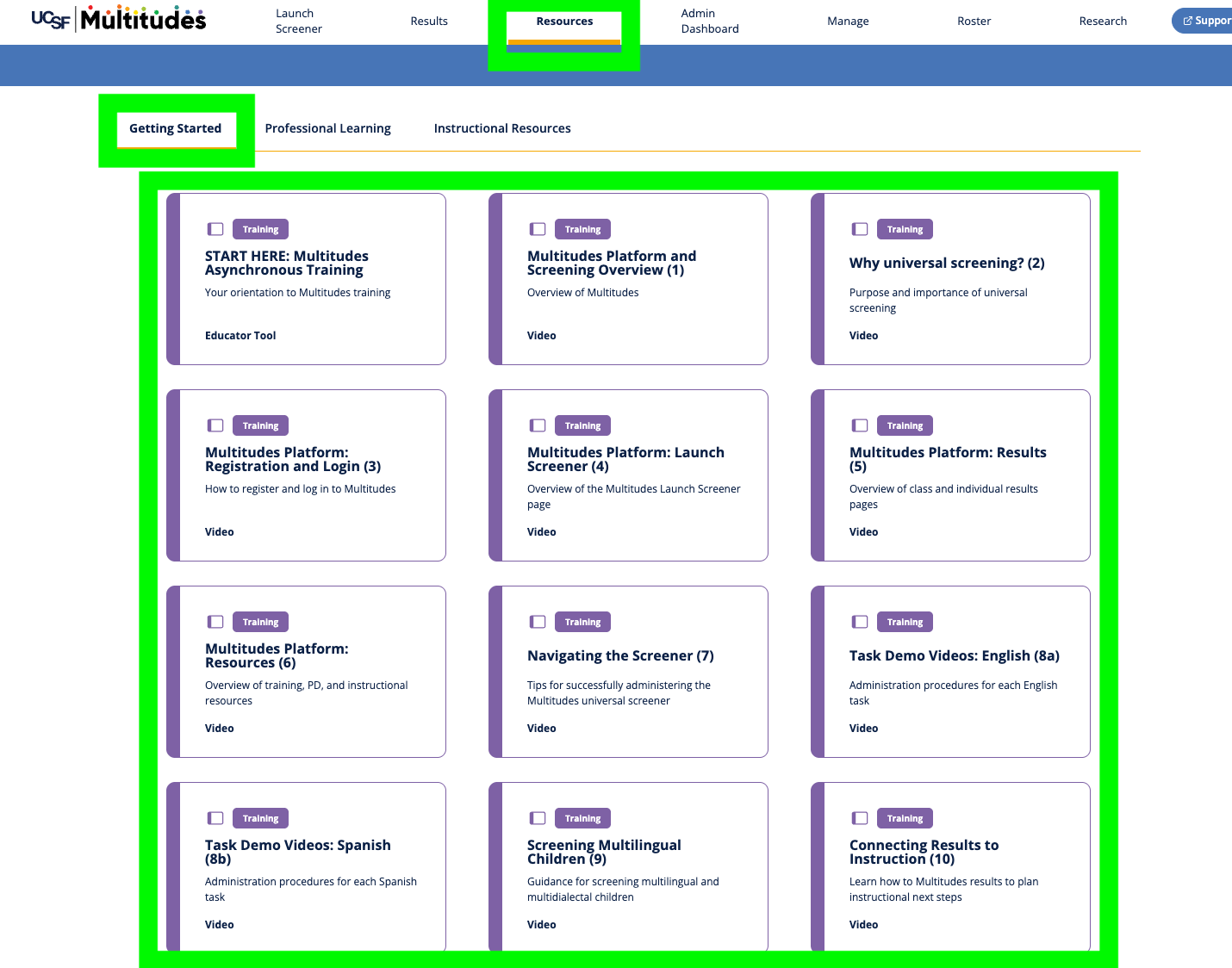1232x968 pixels.
Task: Click 'Overview of training, PD, and instructional resources'
Action: 306,693
